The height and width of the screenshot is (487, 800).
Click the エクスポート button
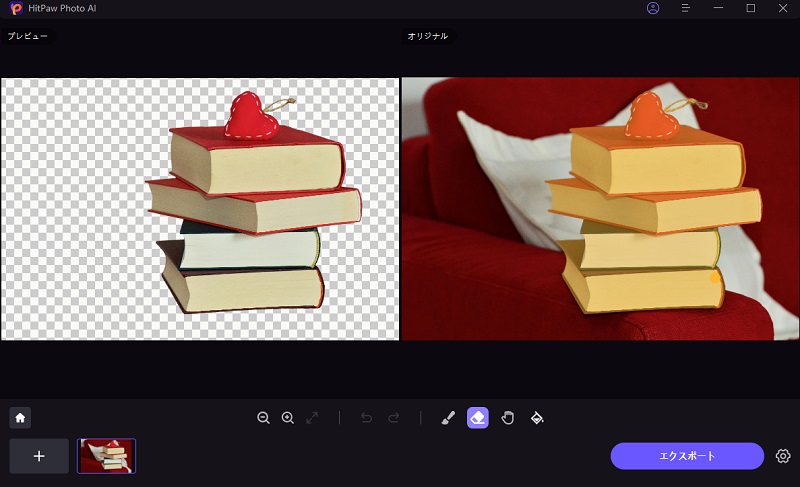(x=687, y=455)
